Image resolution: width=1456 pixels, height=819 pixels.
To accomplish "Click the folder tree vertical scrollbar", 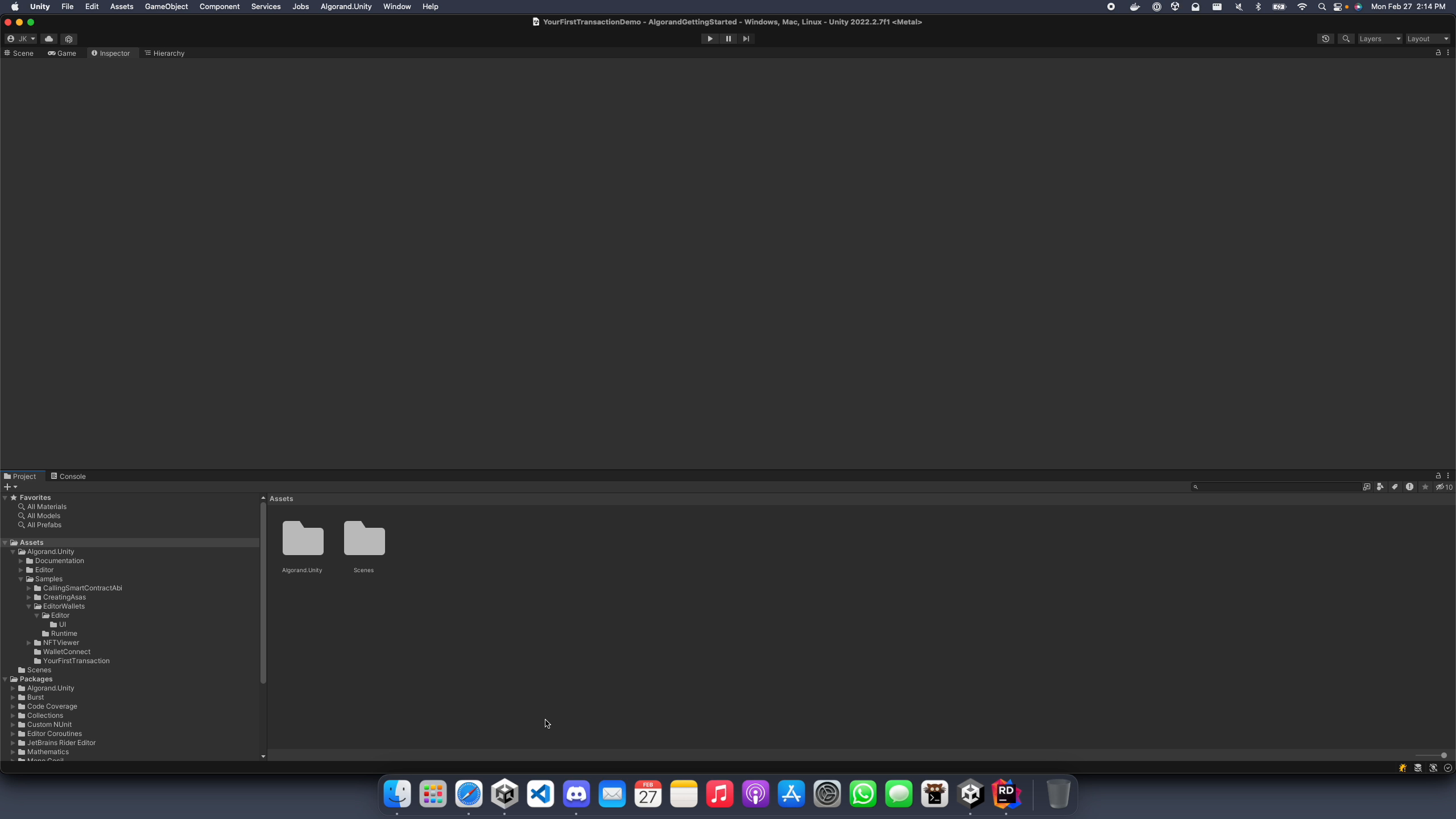I will coord(263,591).
